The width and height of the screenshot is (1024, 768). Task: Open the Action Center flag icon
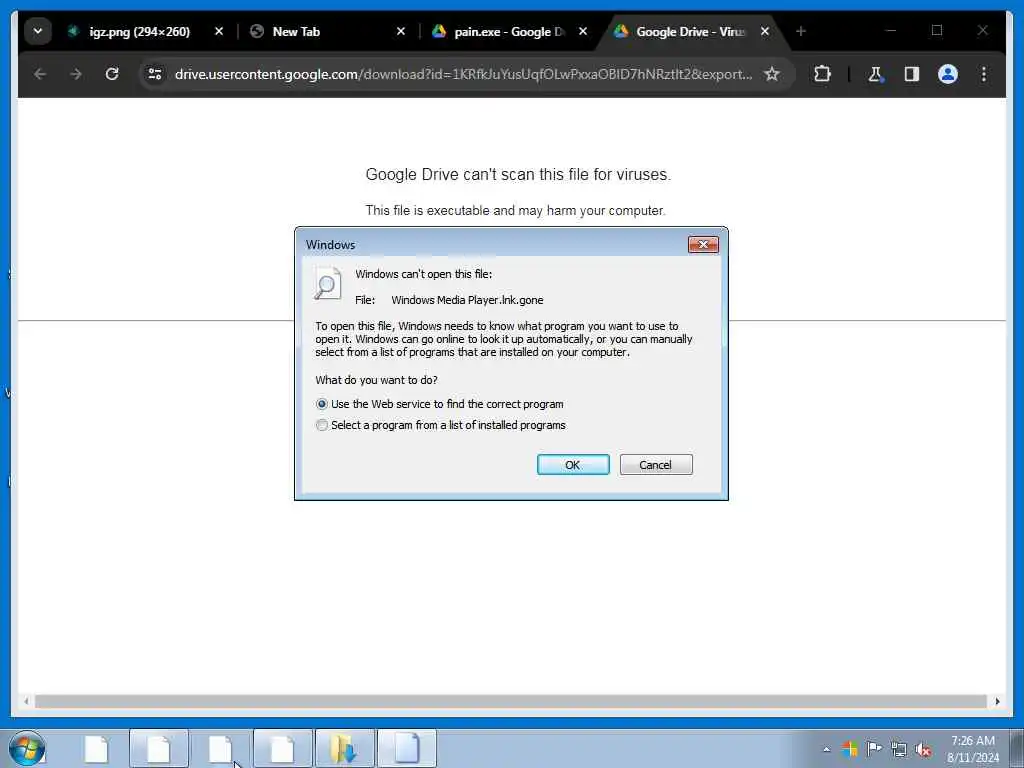[874, 749]
